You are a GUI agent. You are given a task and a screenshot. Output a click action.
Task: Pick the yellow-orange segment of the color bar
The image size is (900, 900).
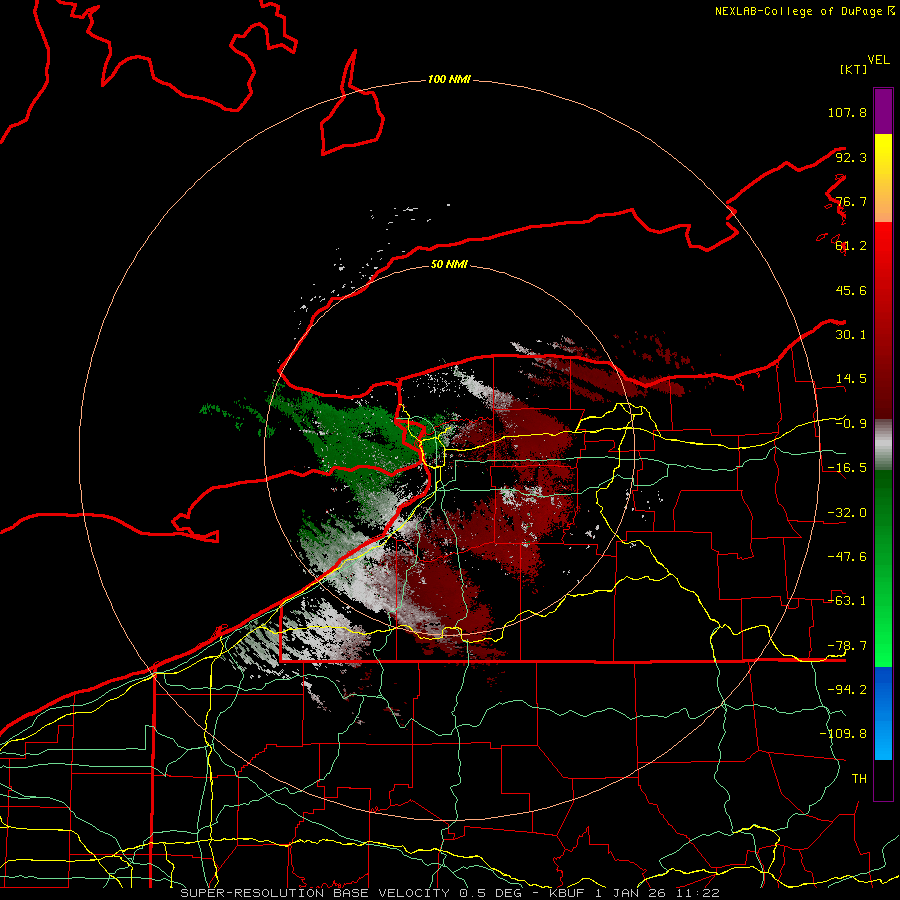883,178
